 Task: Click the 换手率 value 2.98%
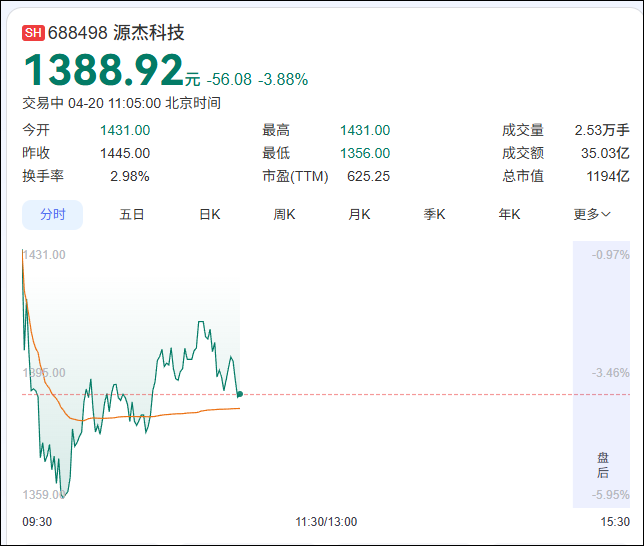(129, 176)
